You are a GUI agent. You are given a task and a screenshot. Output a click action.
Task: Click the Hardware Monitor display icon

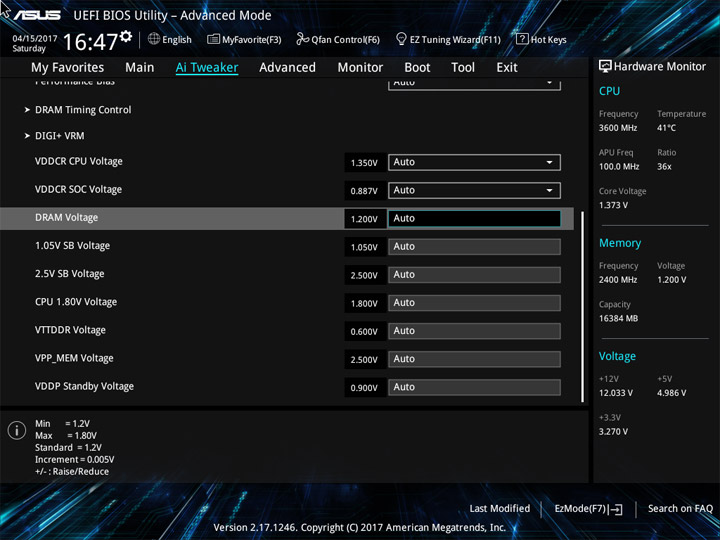(605, 66)
